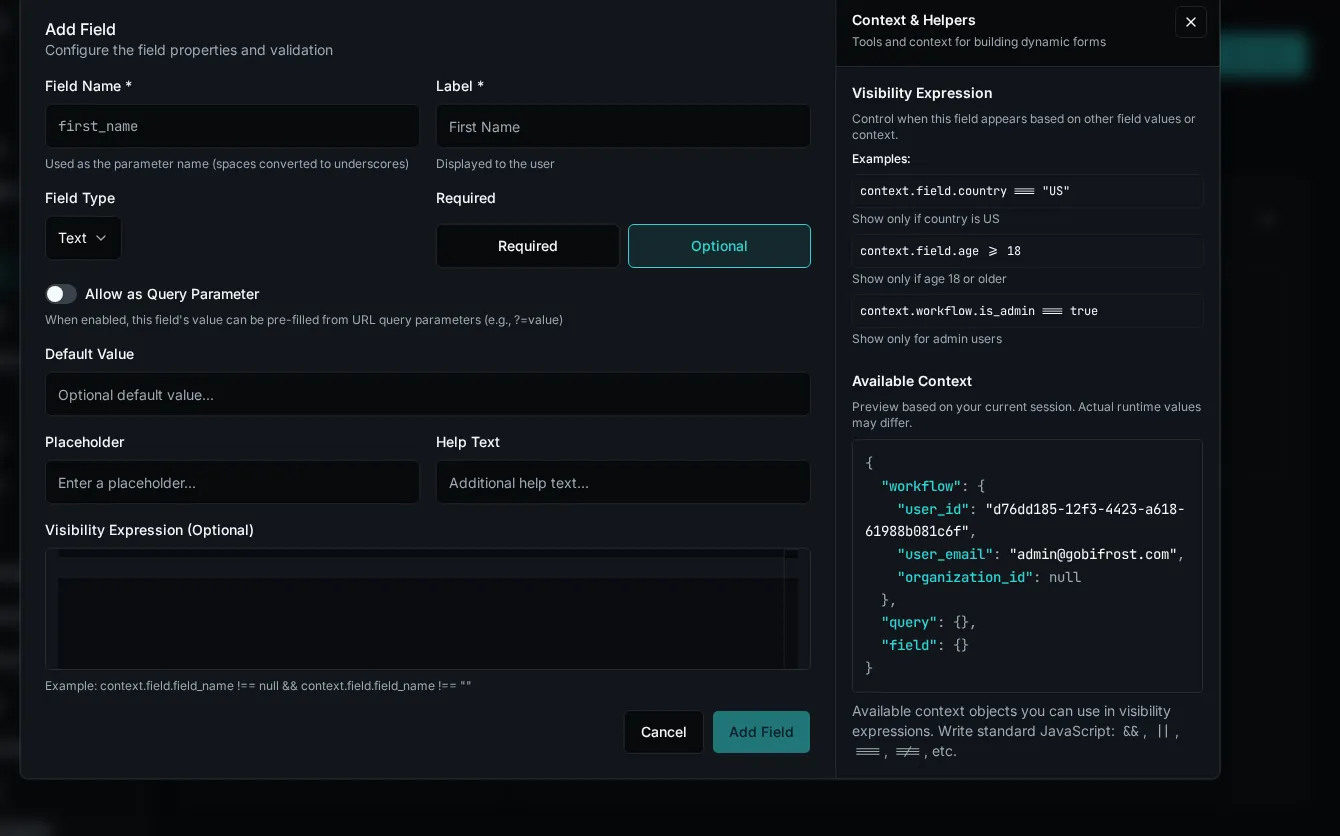Click the Help Text input
The image size is (1340, 836).
623,482
